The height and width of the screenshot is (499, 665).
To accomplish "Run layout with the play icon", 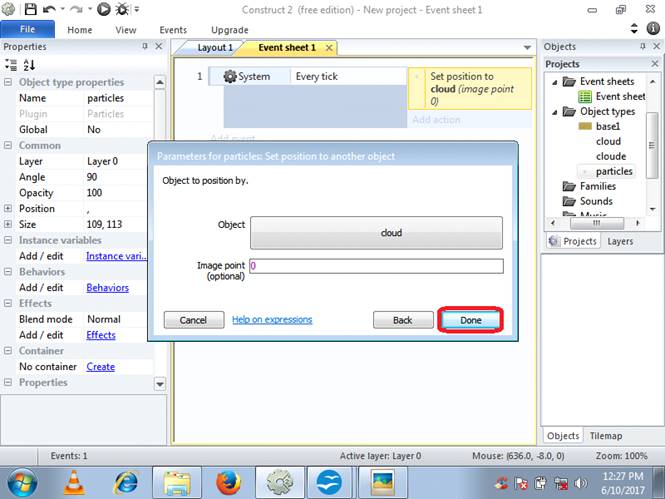I will tap(103, 9).
